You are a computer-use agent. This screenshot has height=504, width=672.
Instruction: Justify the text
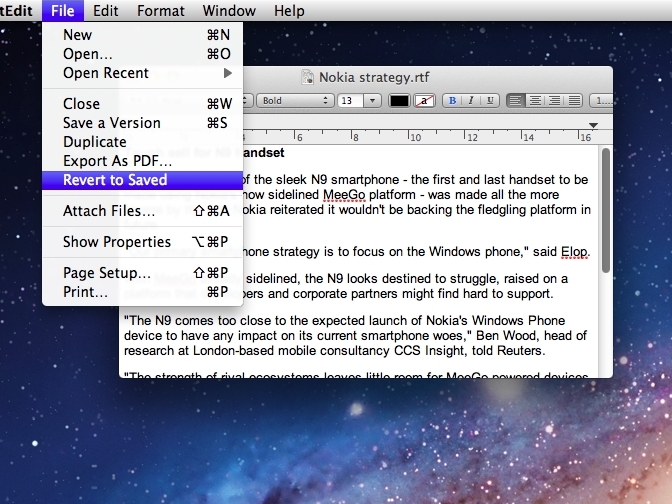coord(574,101)
